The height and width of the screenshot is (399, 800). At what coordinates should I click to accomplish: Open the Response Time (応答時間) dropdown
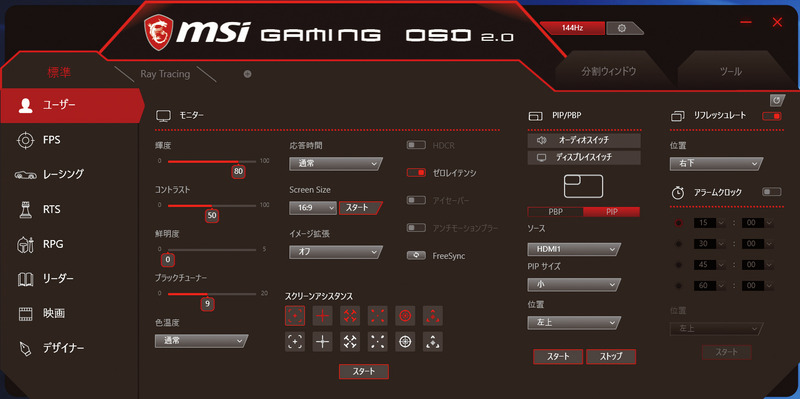336,164
